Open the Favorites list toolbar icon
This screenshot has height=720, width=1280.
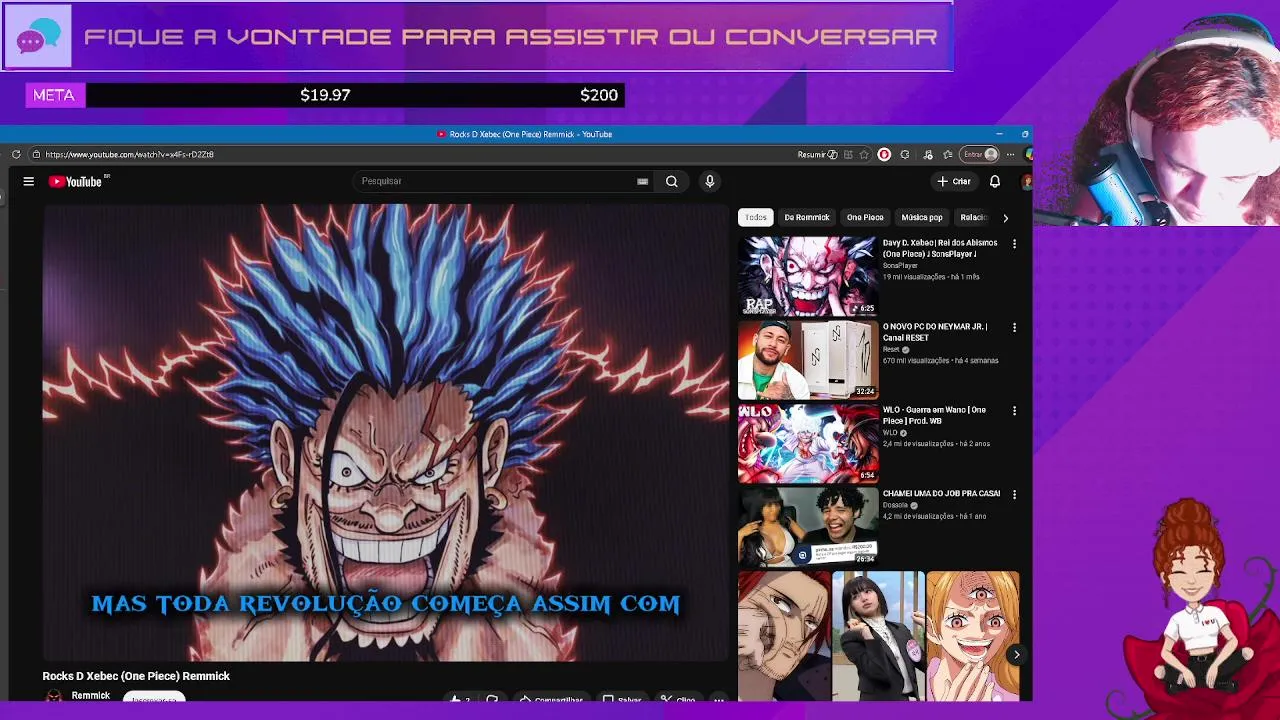pos(947,154)
